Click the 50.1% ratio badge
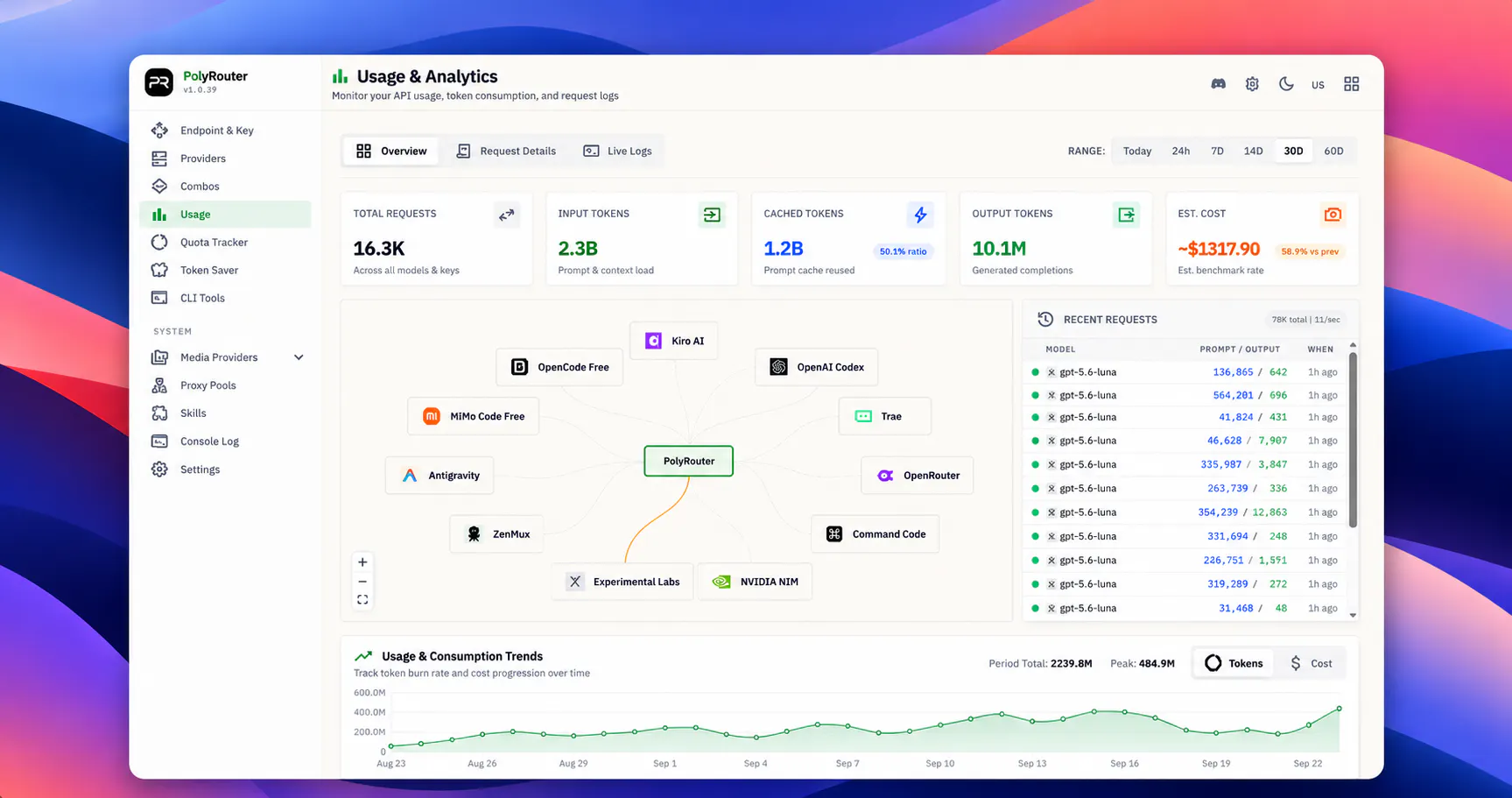The image size is (1512, 798). coord(903,251)
